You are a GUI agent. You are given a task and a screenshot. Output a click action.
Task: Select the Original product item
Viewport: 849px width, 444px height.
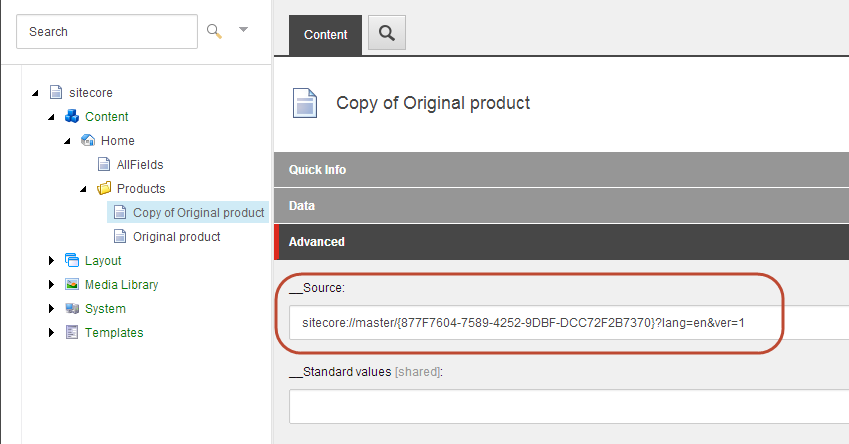(x=176, y=237)
